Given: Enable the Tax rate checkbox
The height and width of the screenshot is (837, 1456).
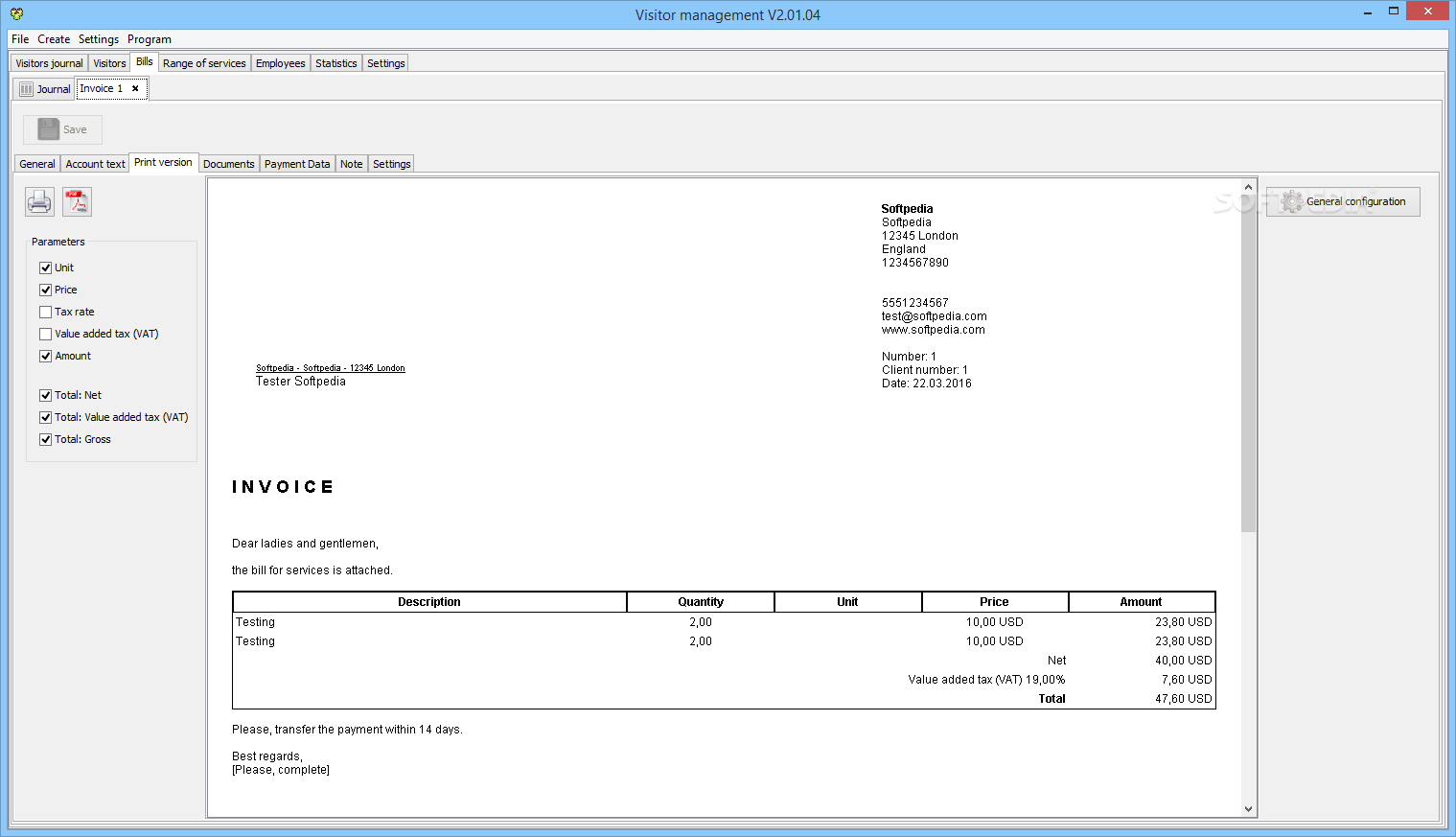Looking at the screenshot, I should pos(45,312).
